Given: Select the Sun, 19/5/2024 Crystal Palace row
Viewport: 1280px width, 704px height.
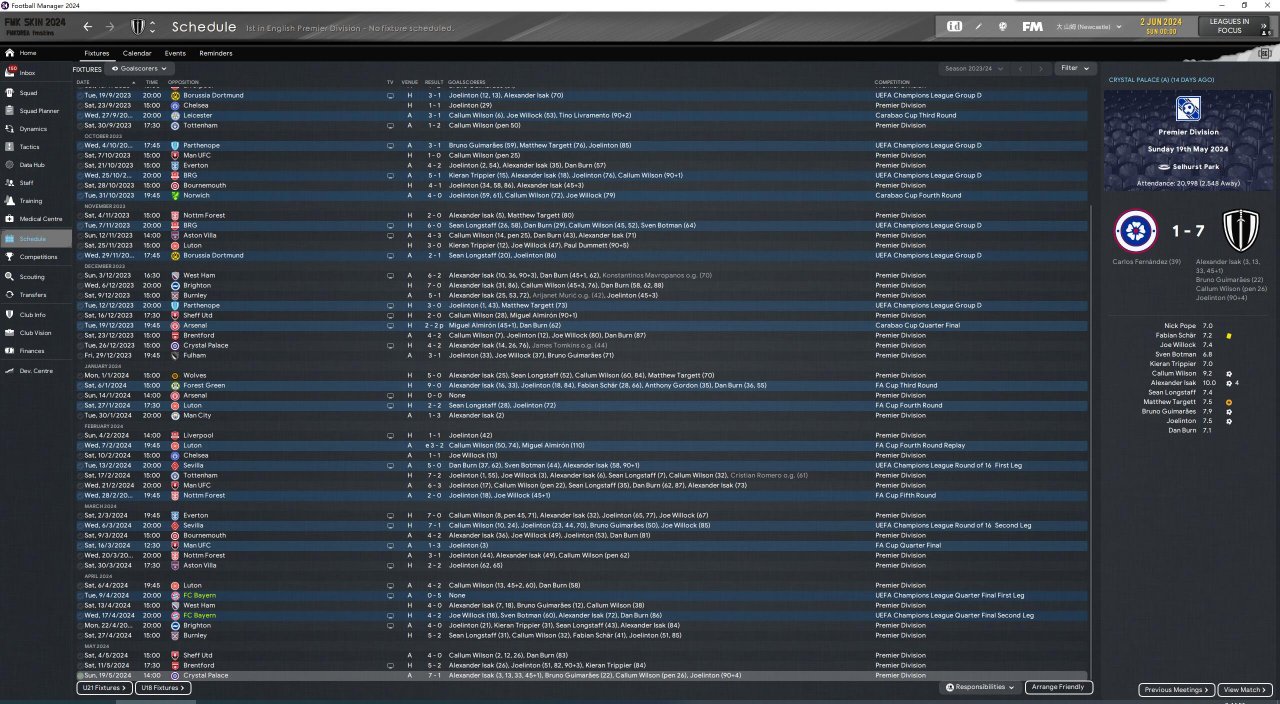Looking at the screenshot, I should 582,676.
